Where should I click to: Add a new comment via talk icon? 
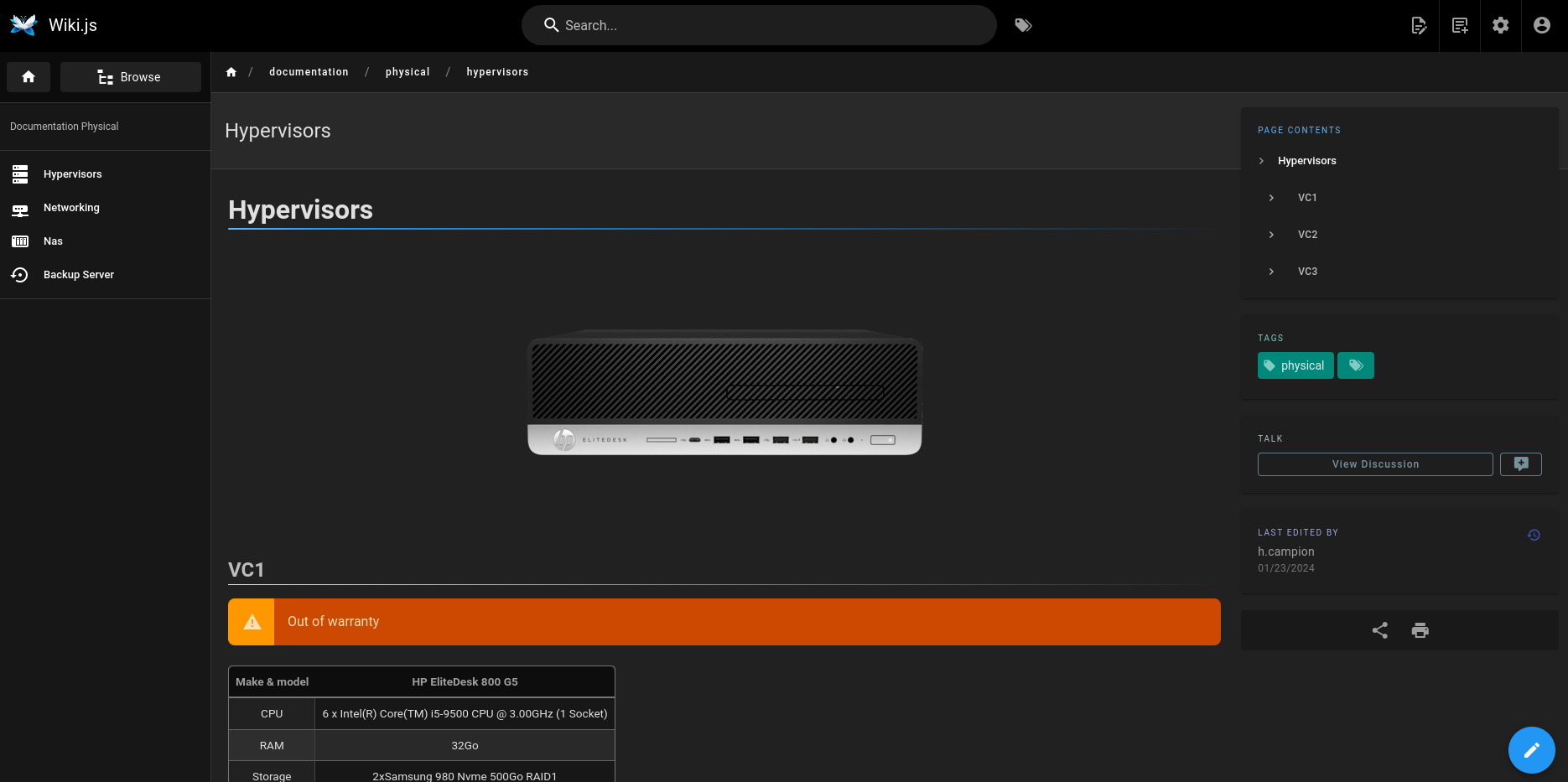tap(1521, 464)
